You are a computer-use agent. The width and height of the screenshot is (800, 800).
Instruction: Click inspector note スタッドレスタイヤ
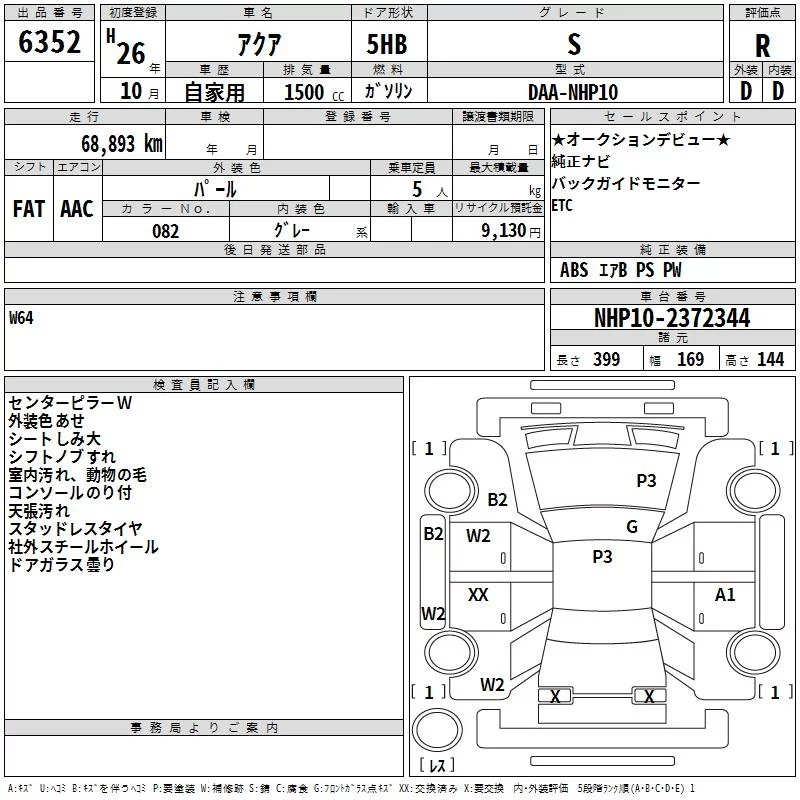75,529
